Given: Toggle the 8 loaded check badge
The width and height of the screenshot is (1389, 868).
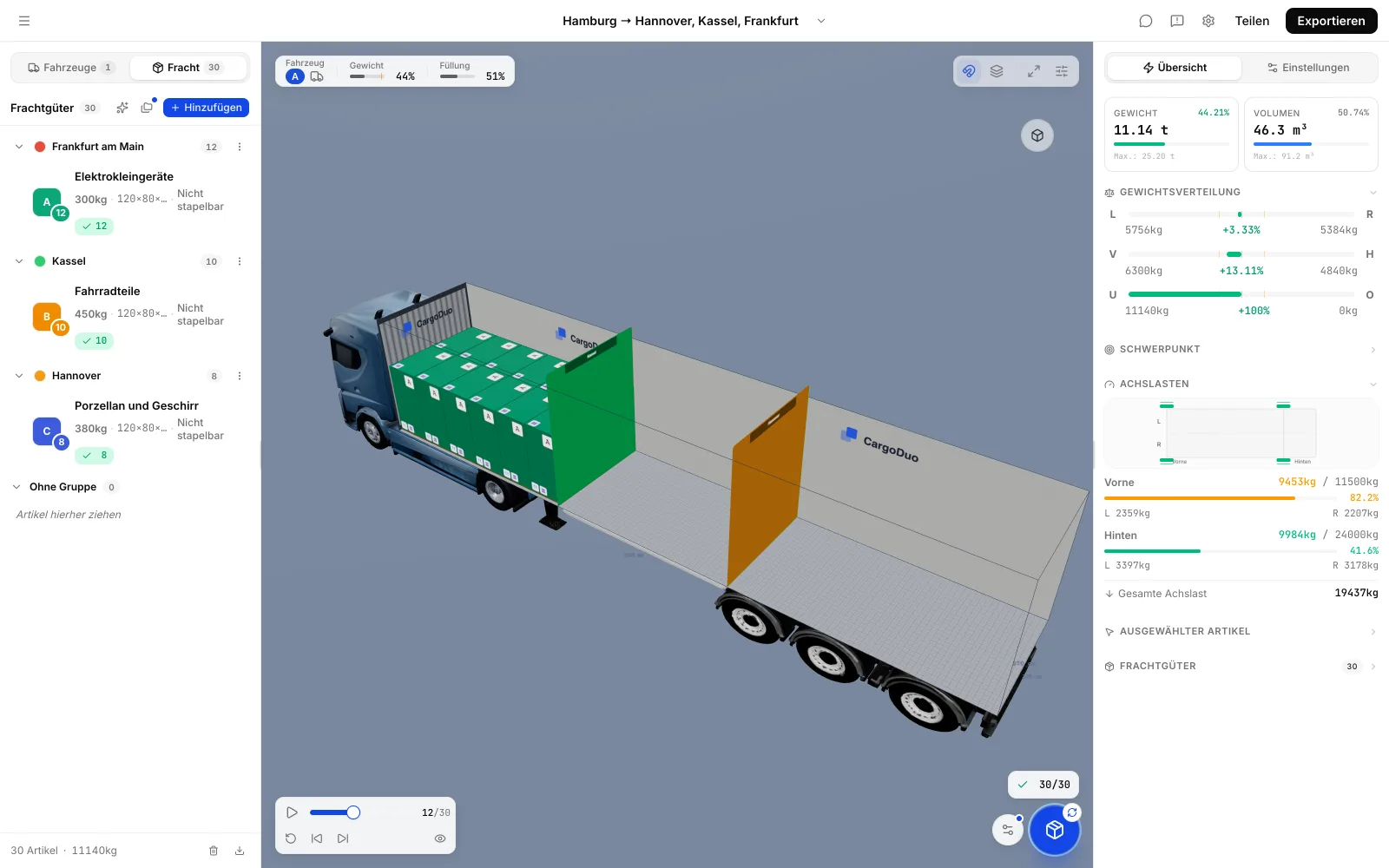Looking at the screenshot, I should pyautogui.click(x=94, y=456).
